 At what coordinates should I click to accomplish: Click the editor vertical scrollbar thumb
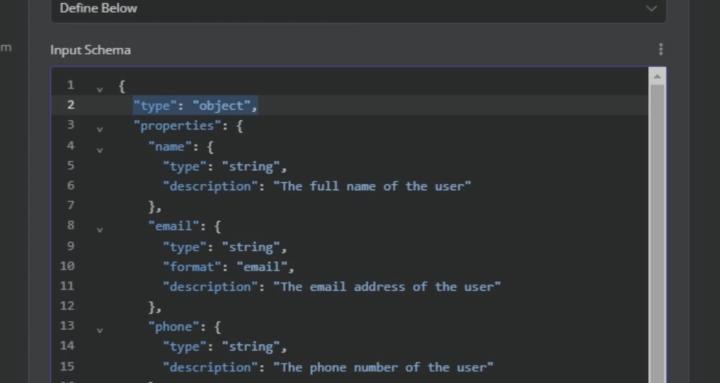pos(657,234)
